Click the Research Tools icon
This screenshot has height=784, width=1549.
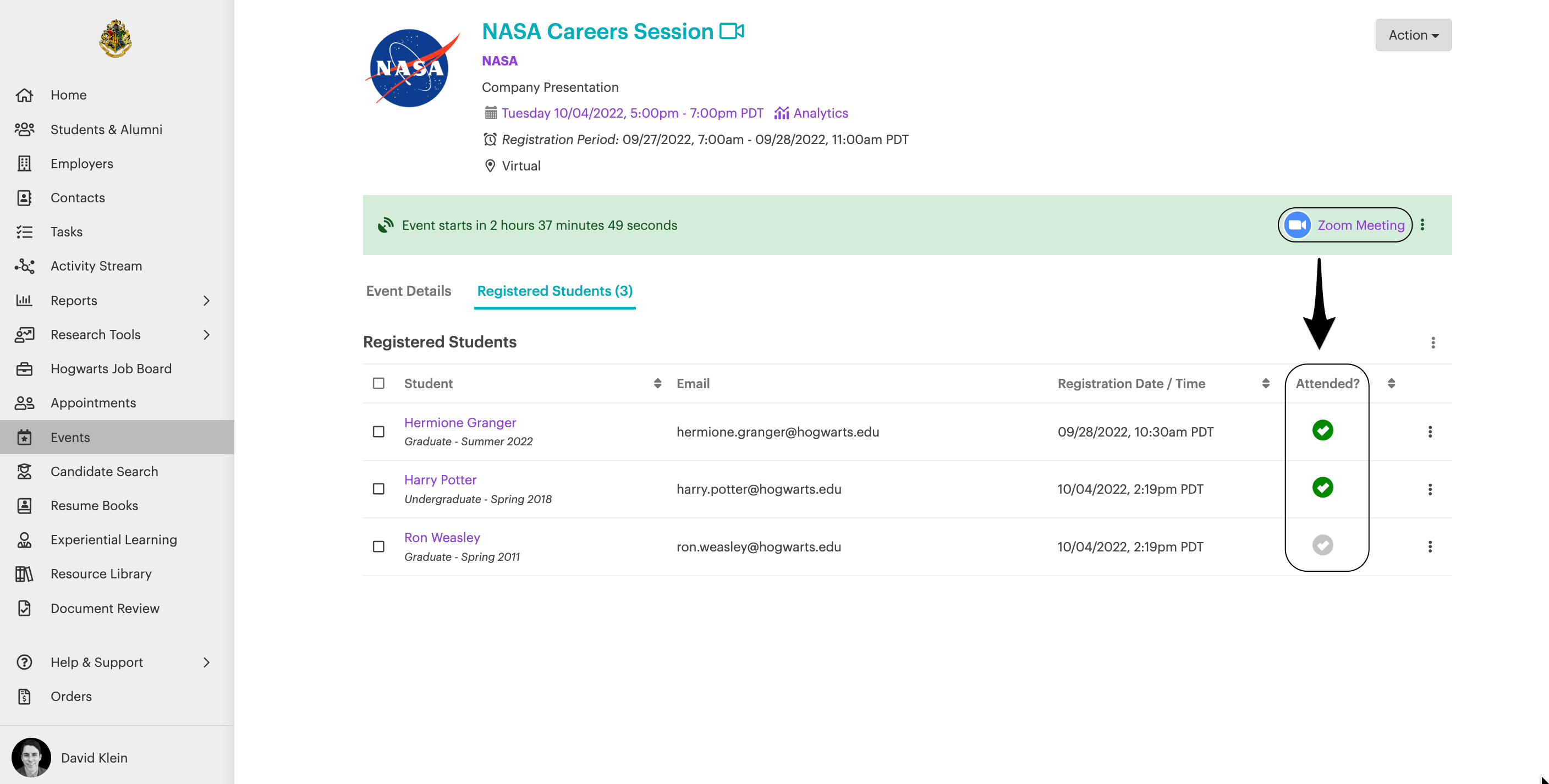point(24,334)
